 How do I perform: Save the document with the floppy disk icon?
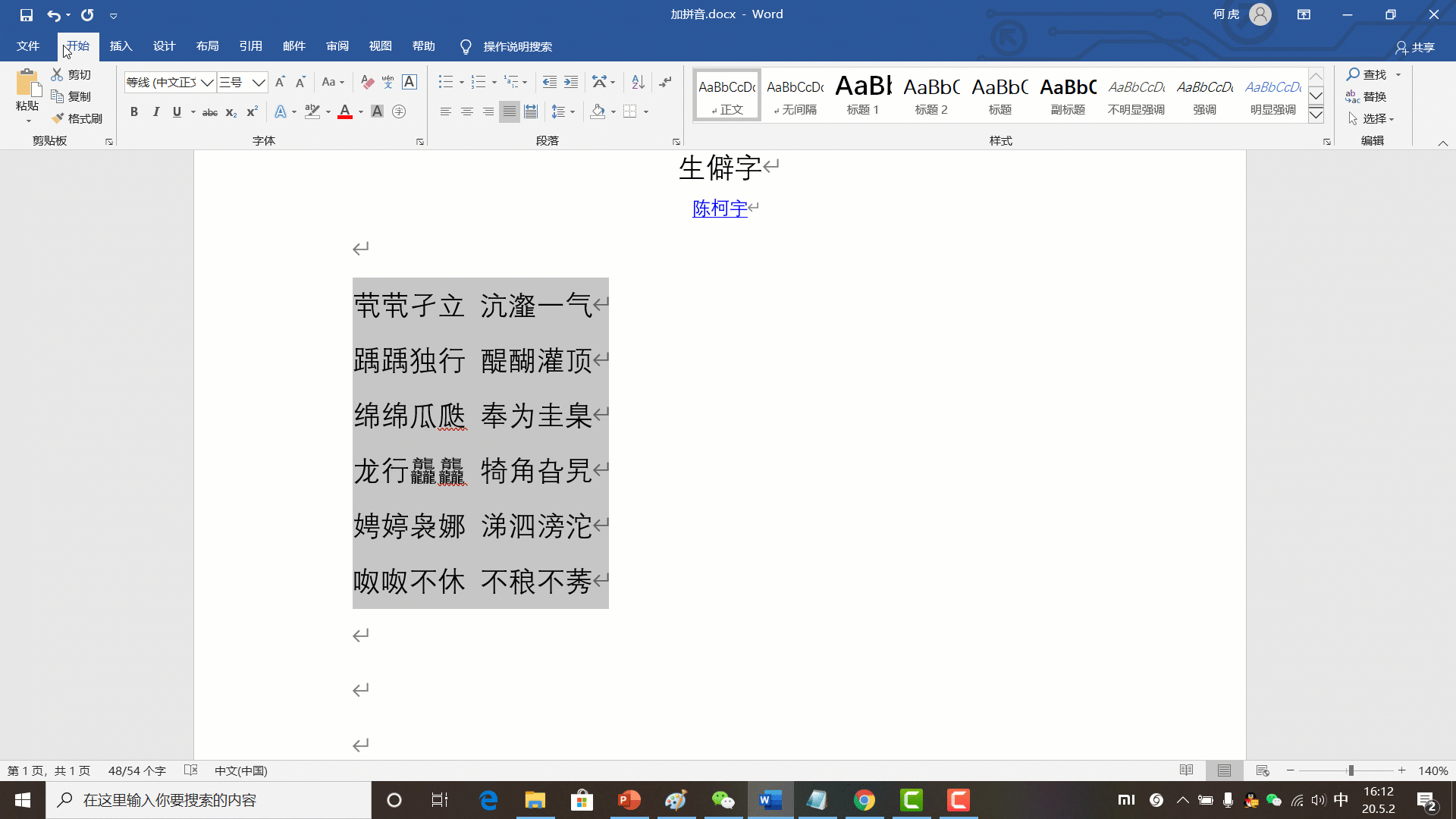pyautogui.click(x=27, y=14)
